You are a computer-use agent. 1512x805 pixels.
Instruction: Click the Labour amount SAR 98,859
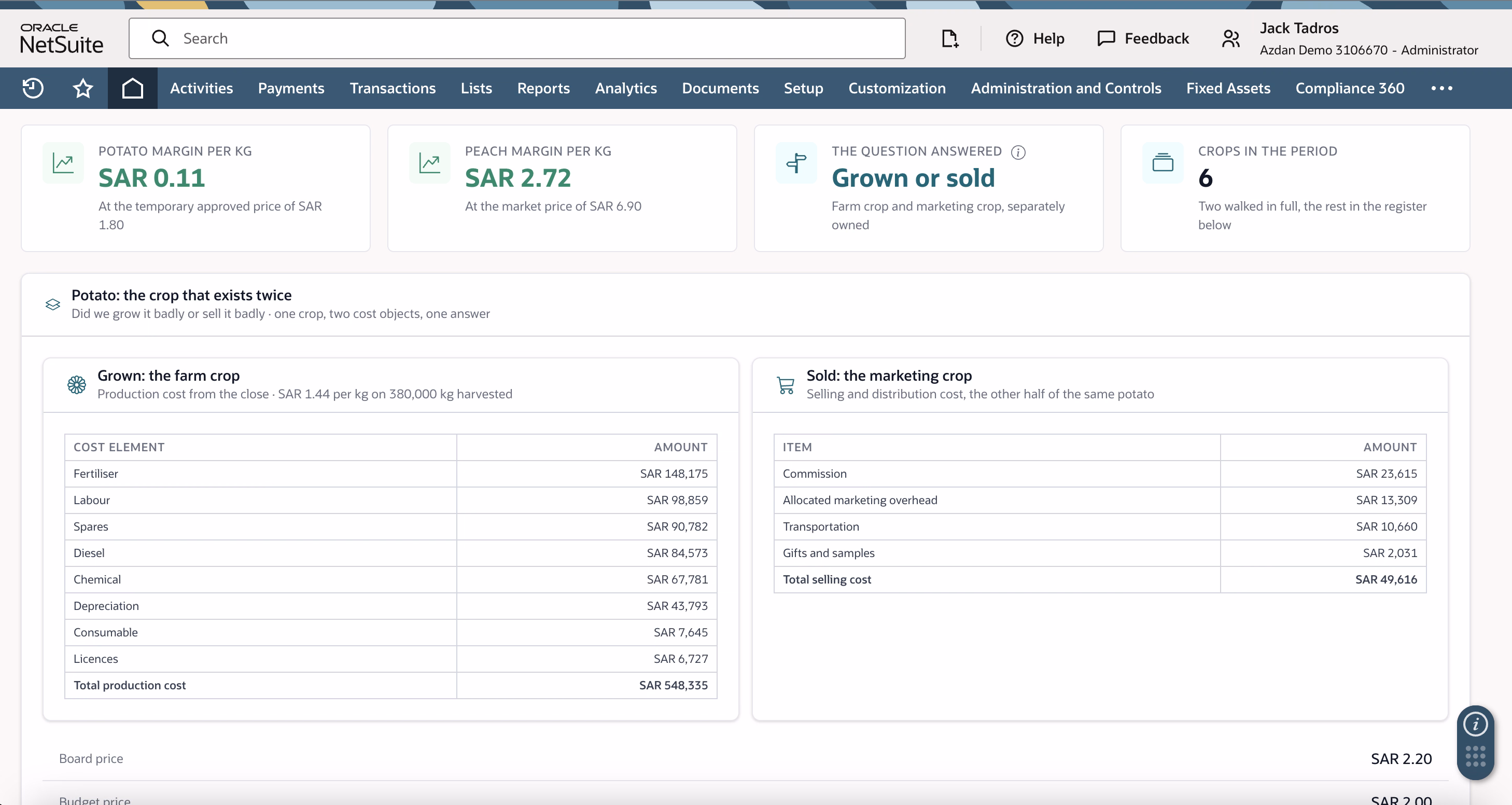pos(677,500)
